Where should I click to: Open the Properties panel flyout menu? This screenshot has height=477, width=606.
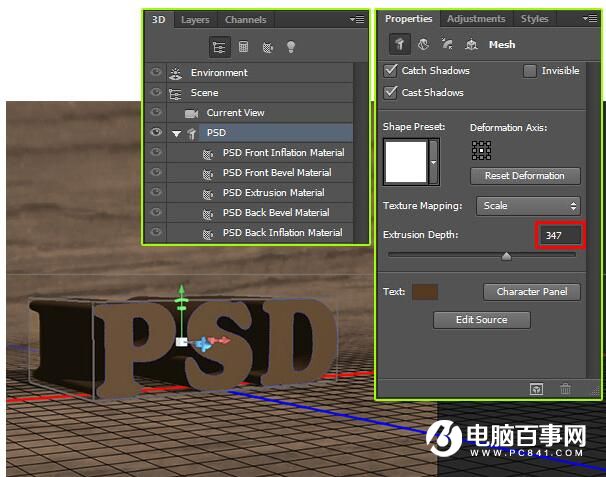tap(590, 18)
